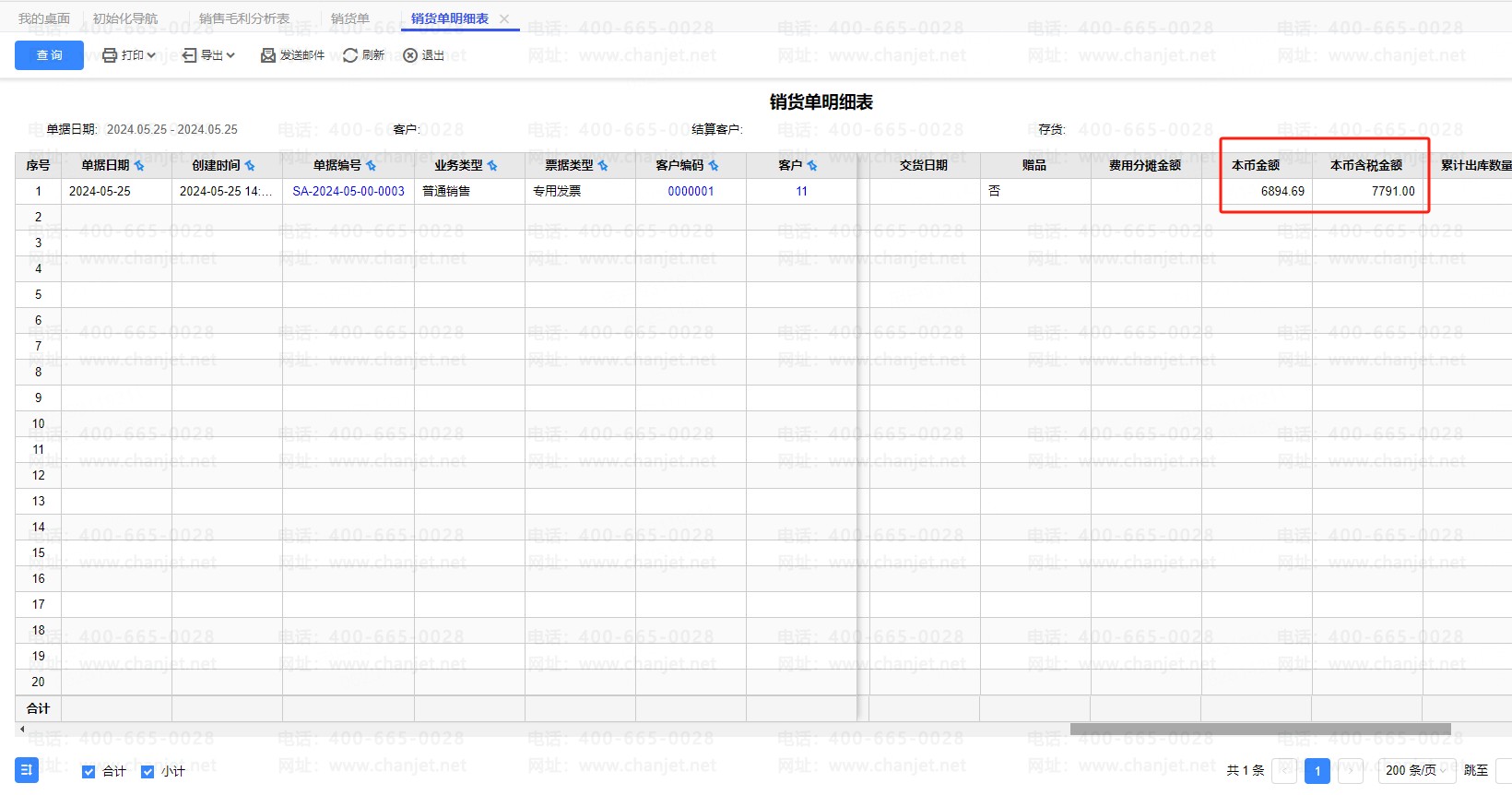
Task: Click the 发送邮件 label in the toolbar
Action: [x=302, y=55]
